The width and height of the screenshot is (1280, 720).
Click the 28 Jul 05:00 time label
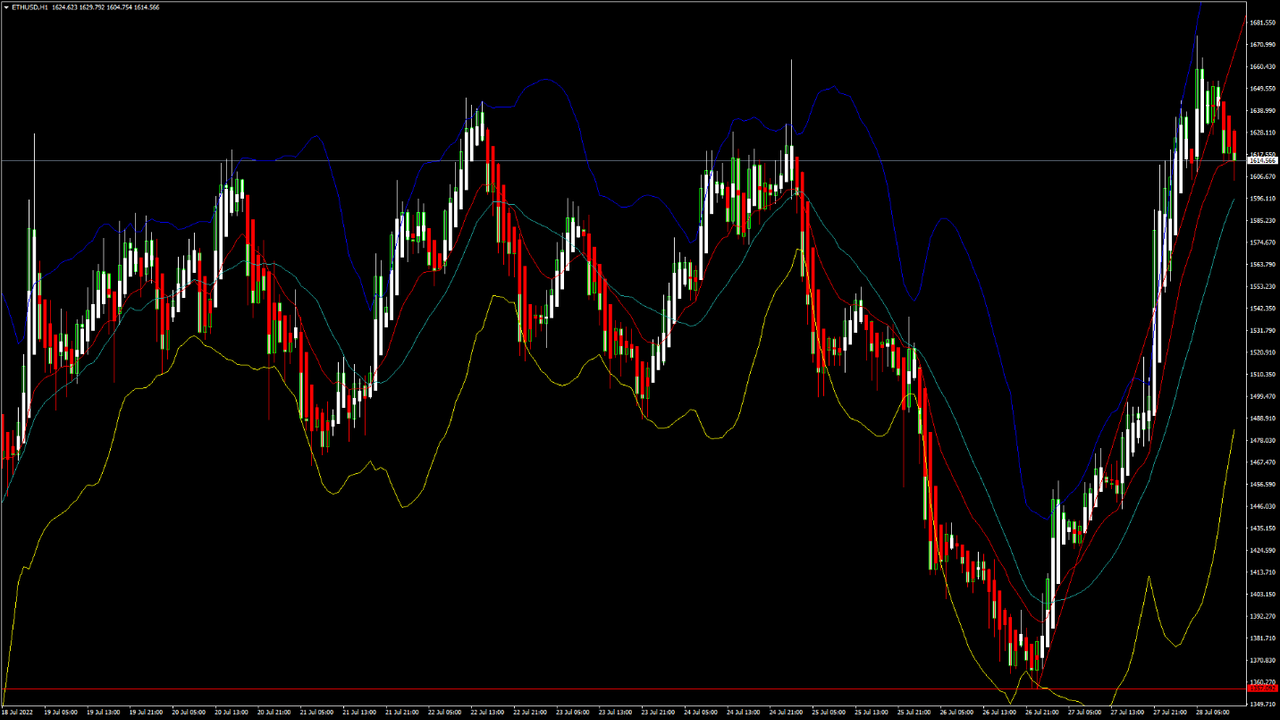pos(1211,713)
